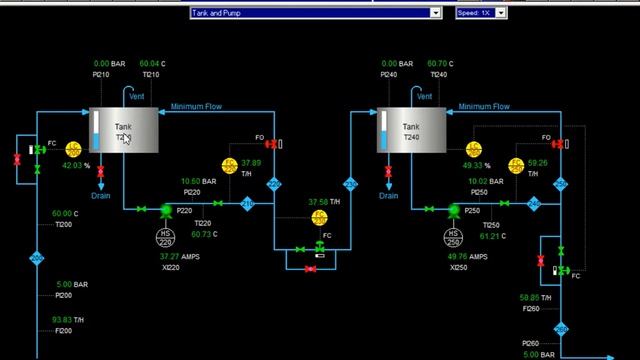Click Tank T210 level bar
The width and height of the screenshot is (640, 360).
coord(96,130)
